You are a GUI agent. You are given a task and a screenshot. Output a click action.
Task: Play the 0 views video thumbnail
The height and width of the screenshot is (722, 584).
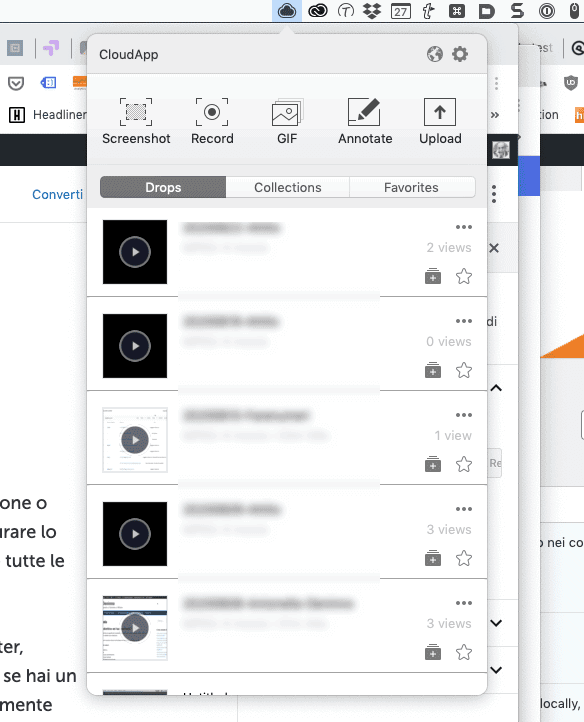(x=135, y=346)
